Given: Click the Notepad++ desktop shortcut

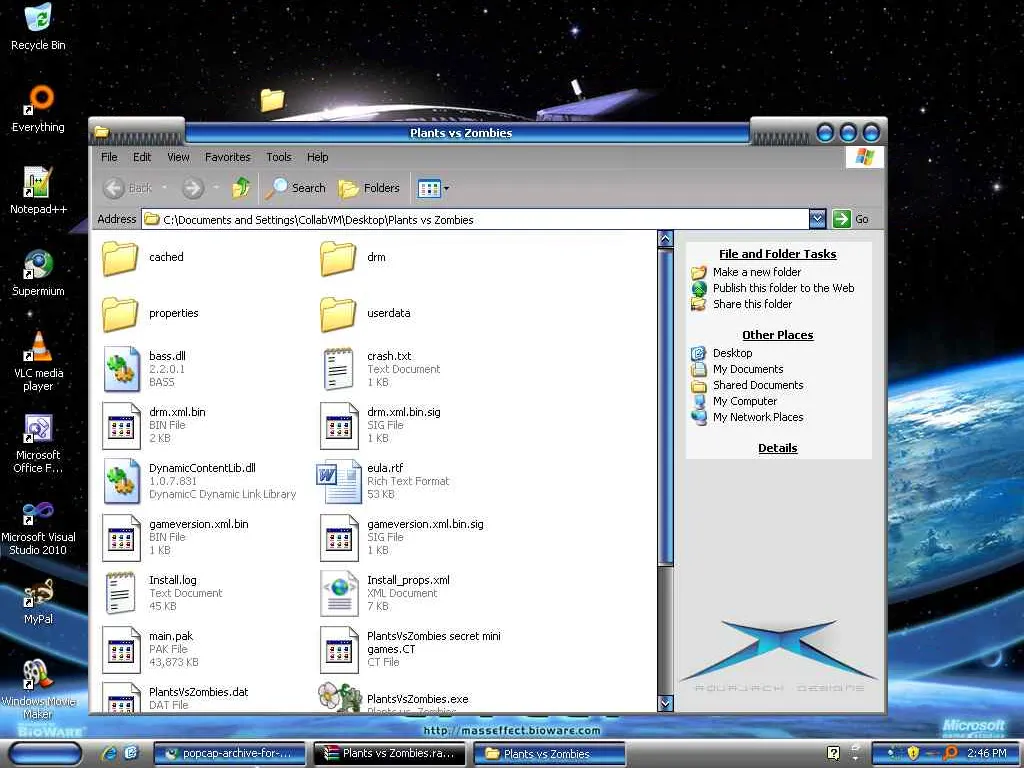Looking at the screenshot, I should 38,191.
